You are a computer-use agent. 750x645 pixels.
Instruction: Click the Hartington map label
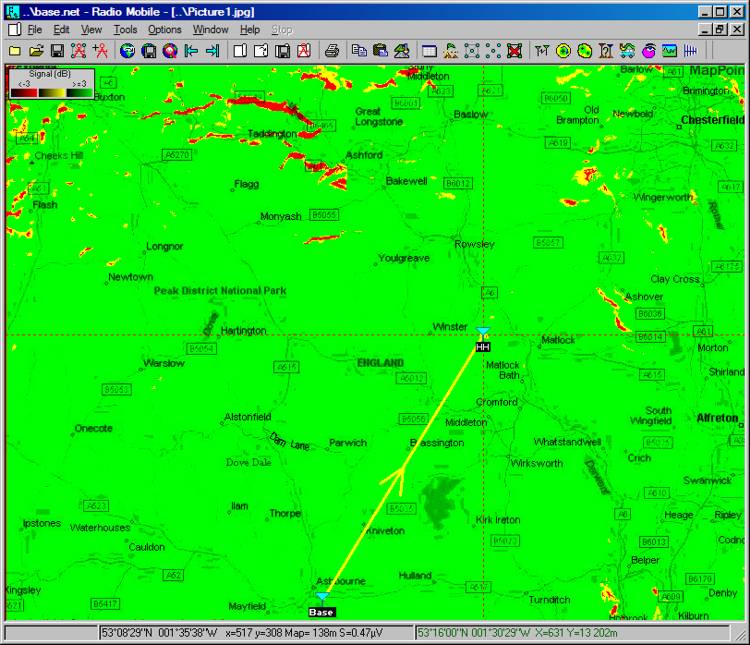pyautogui.click(x=243, y=331)
